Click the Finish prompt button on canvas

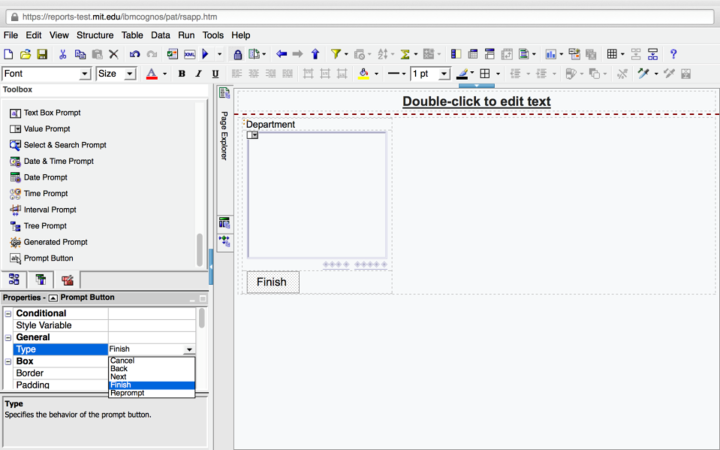tap(272, 282)
